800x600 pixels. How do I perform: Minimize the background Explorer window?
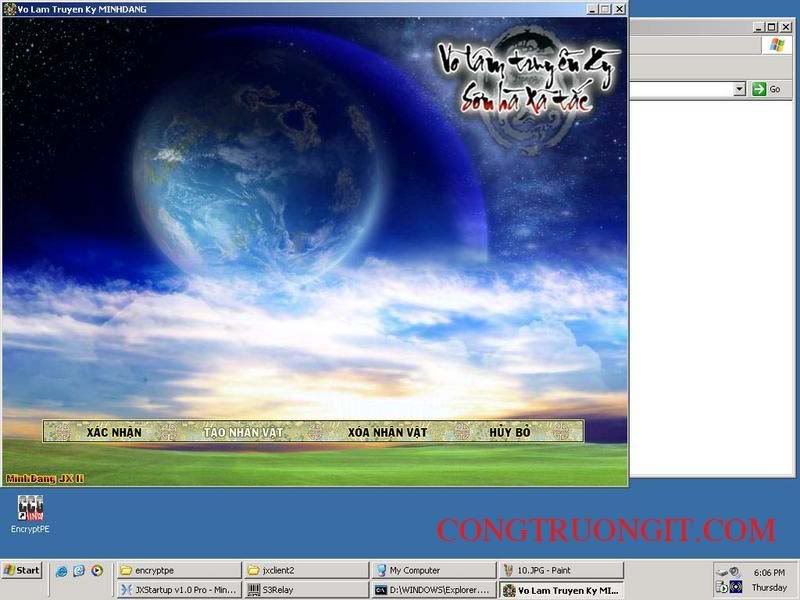coord(759,27)
